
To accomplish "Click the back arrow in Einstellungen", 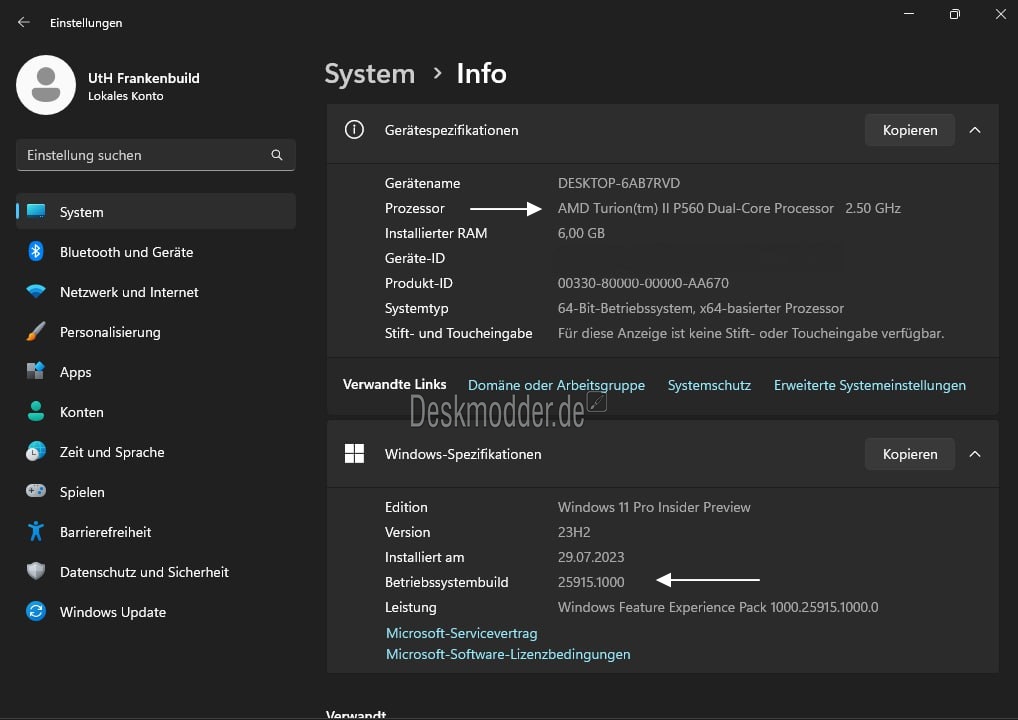I will pyautogui.click(x=24, y=22).
